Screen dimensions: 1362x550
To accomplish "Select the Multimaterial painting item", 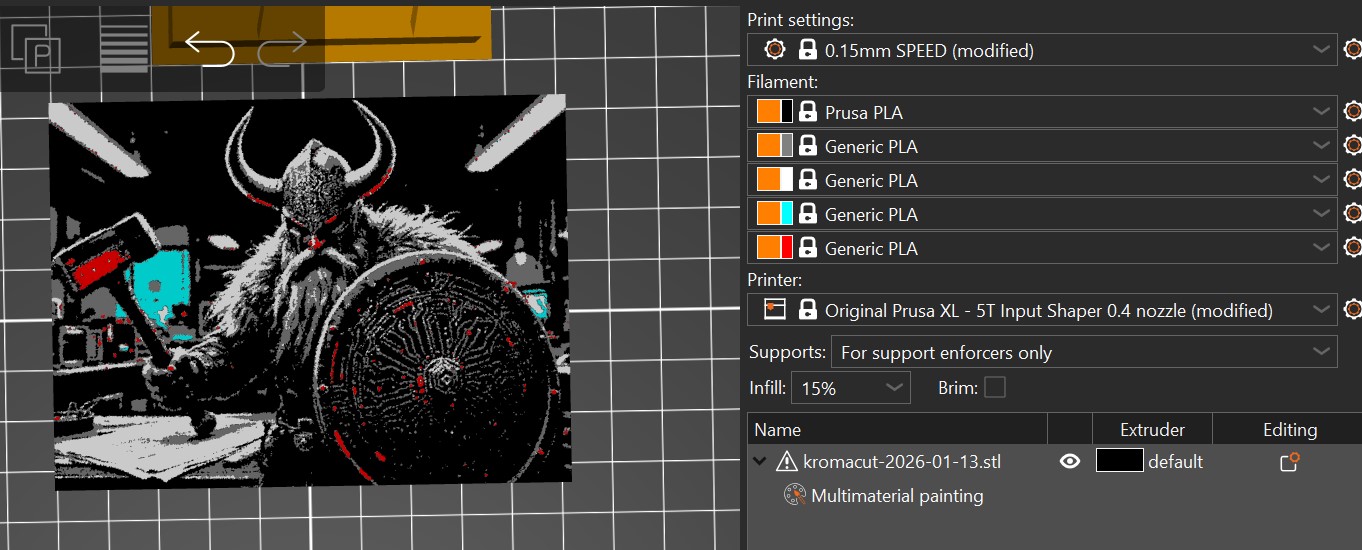I will coord(897,495).
